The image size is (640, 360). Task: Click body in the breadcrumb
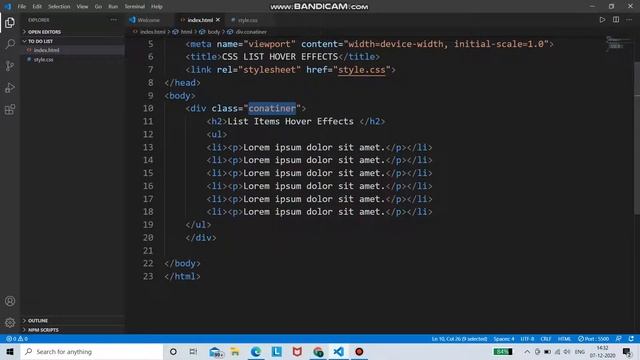tap(214, 31)
